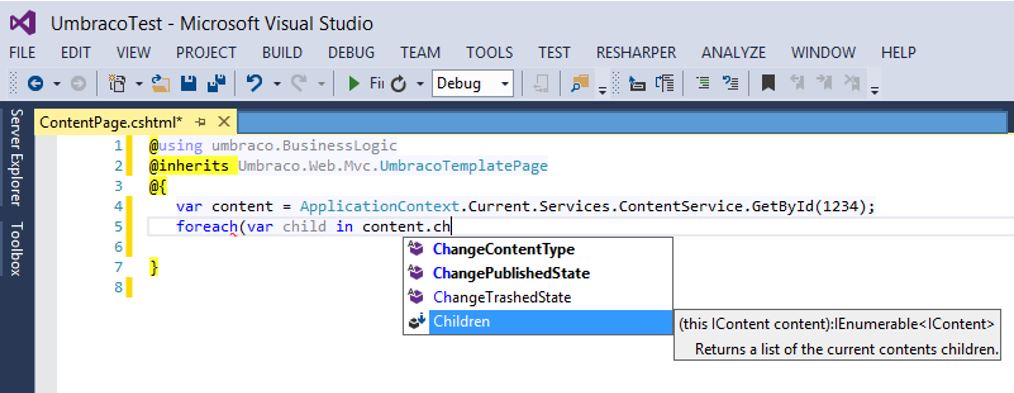Image resolution: width=1014 pixels, height=393 pixels.
Task: Click the Open File folder icon
Action: [160, 83]
